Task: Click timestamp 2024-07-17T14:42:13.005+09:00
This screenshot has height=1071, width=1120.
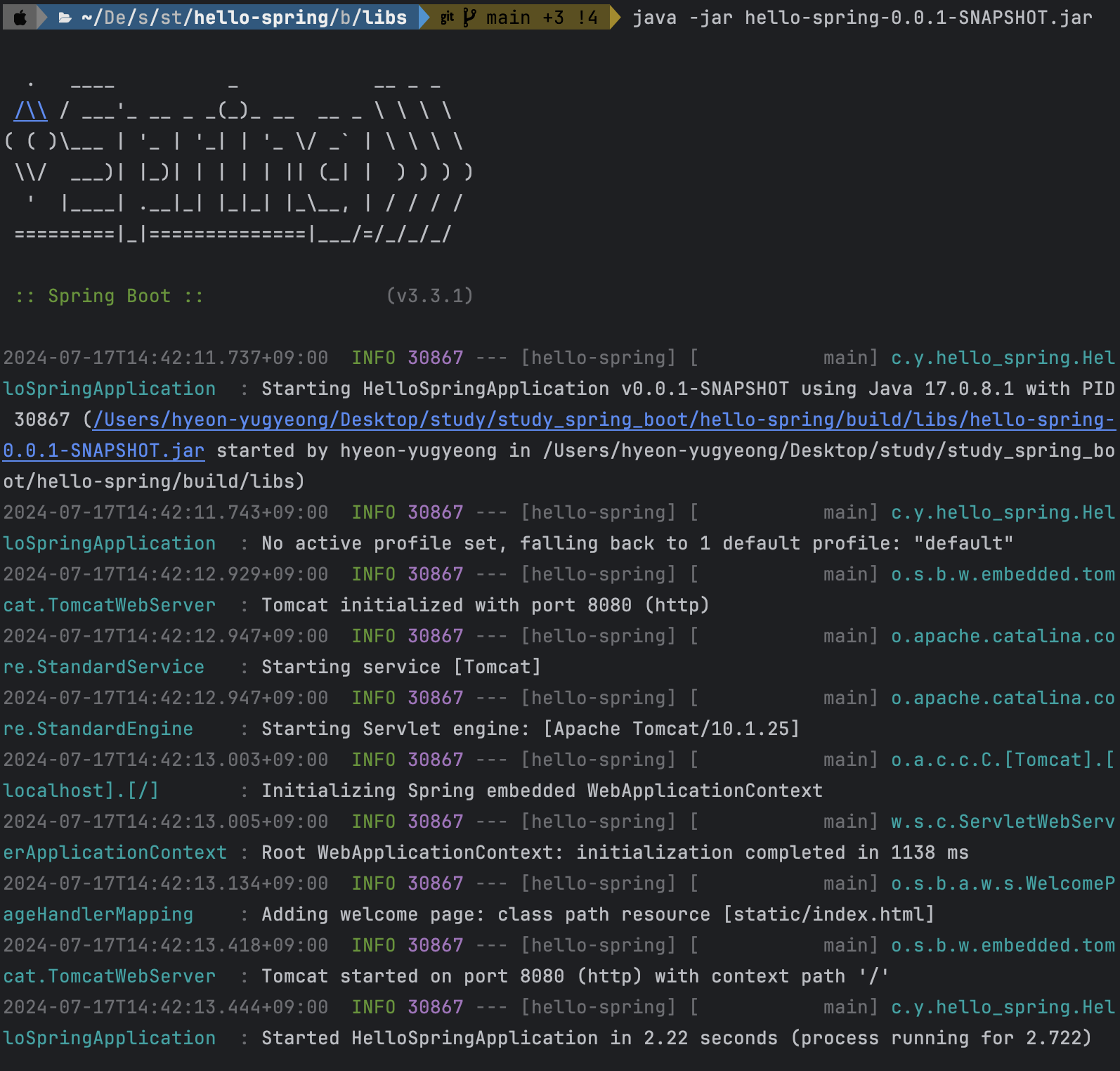Action: [166, 822]
